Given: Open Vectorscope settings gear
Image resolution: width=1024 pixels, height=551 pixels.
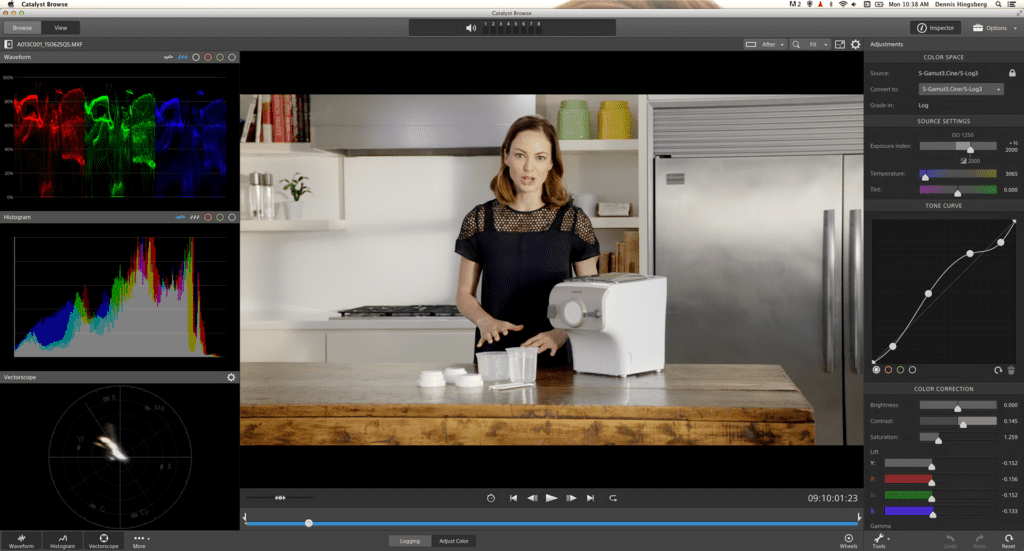Looking at the screenshot, I should pyautogui.click(x=231, y=377).
